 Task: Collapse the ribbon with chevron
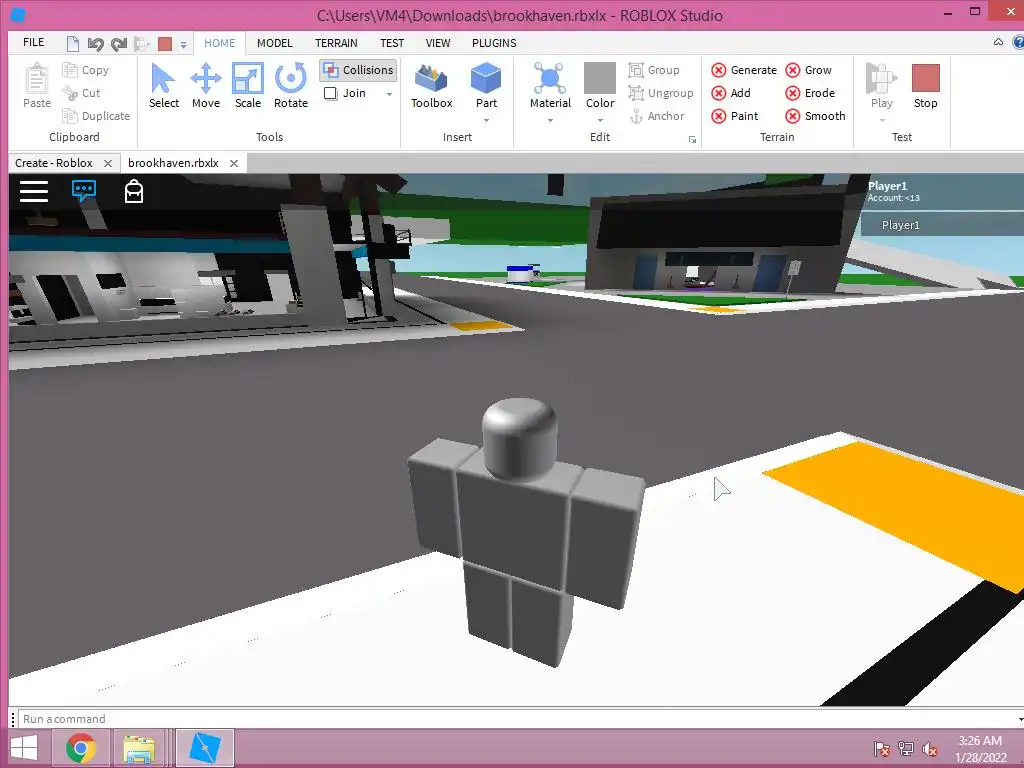998,42
